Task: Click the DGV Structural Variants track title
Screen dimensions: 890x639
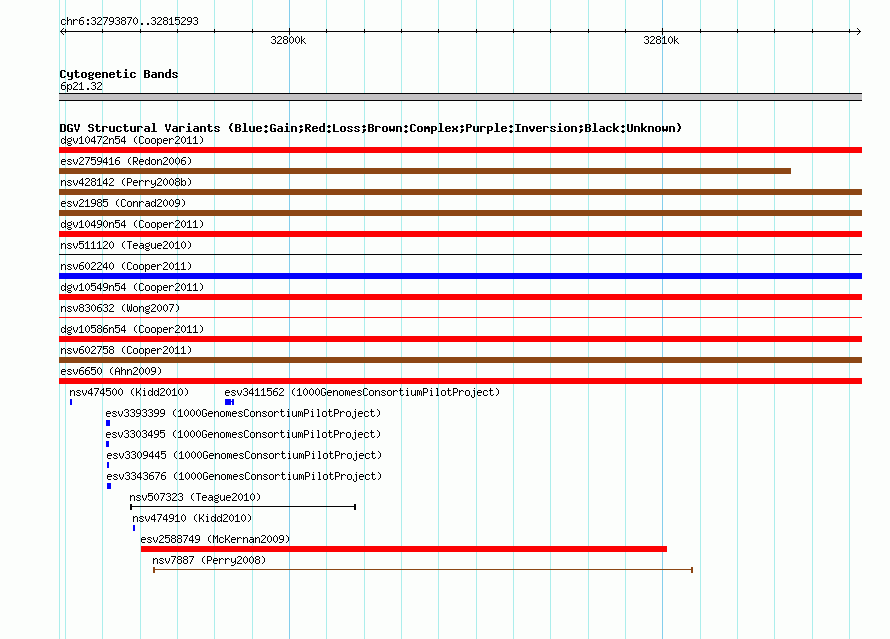Action: (371, 128)
